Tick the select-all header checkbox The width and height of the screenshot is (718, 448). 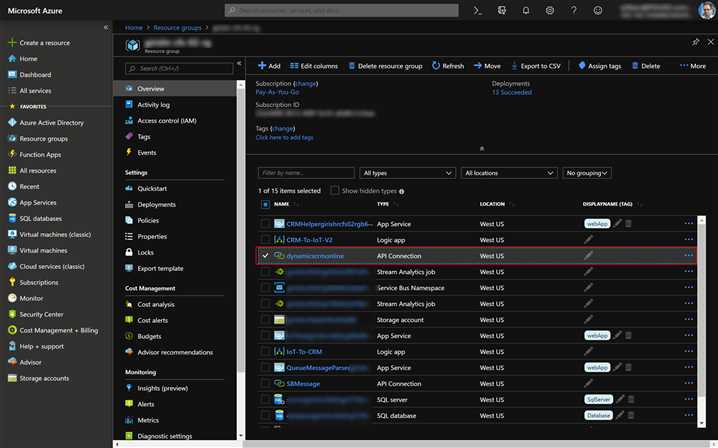click(265, 204)
